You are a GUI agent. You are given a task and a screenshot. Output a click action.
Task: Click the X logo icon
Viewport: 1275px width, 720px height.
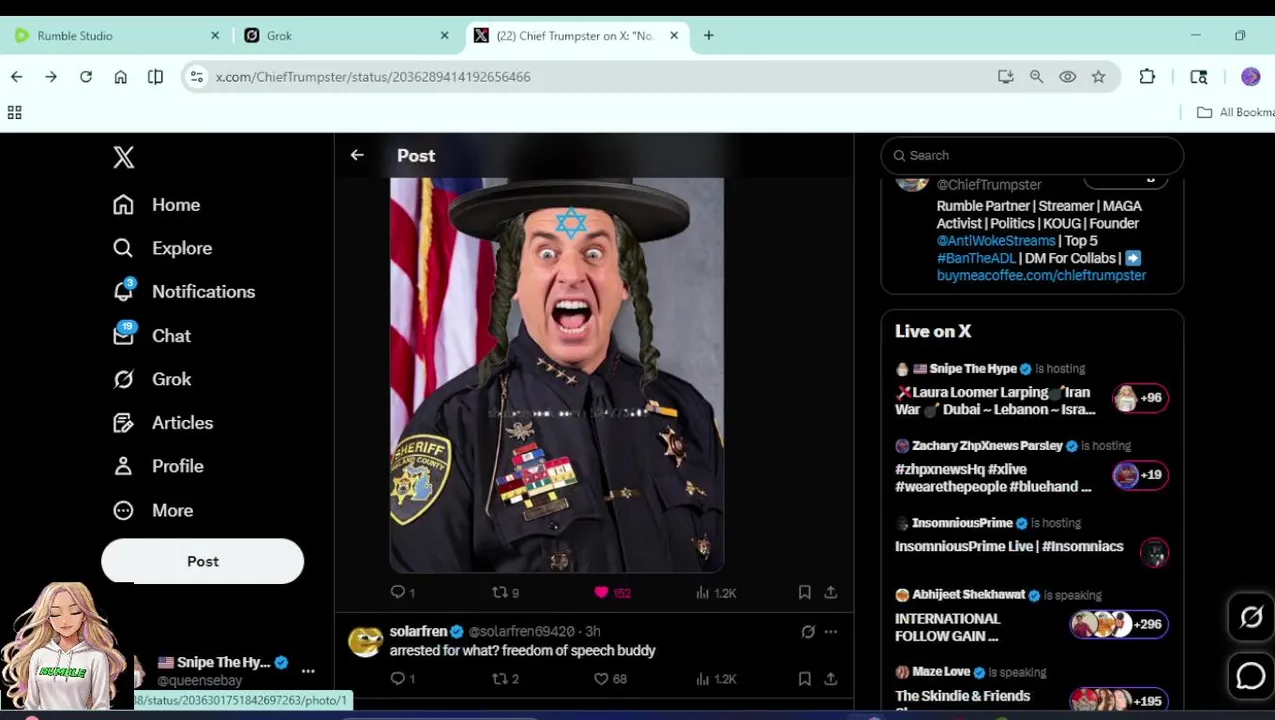pos(124,157)
